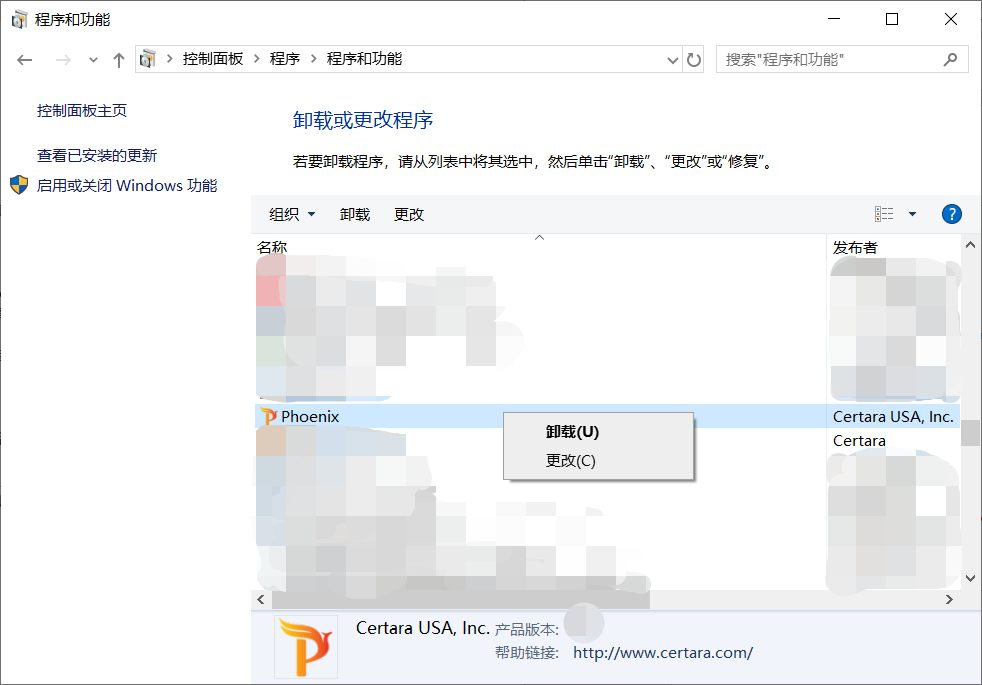Sort by the 名称 column header
982x685 pixels.
[272, 247]
